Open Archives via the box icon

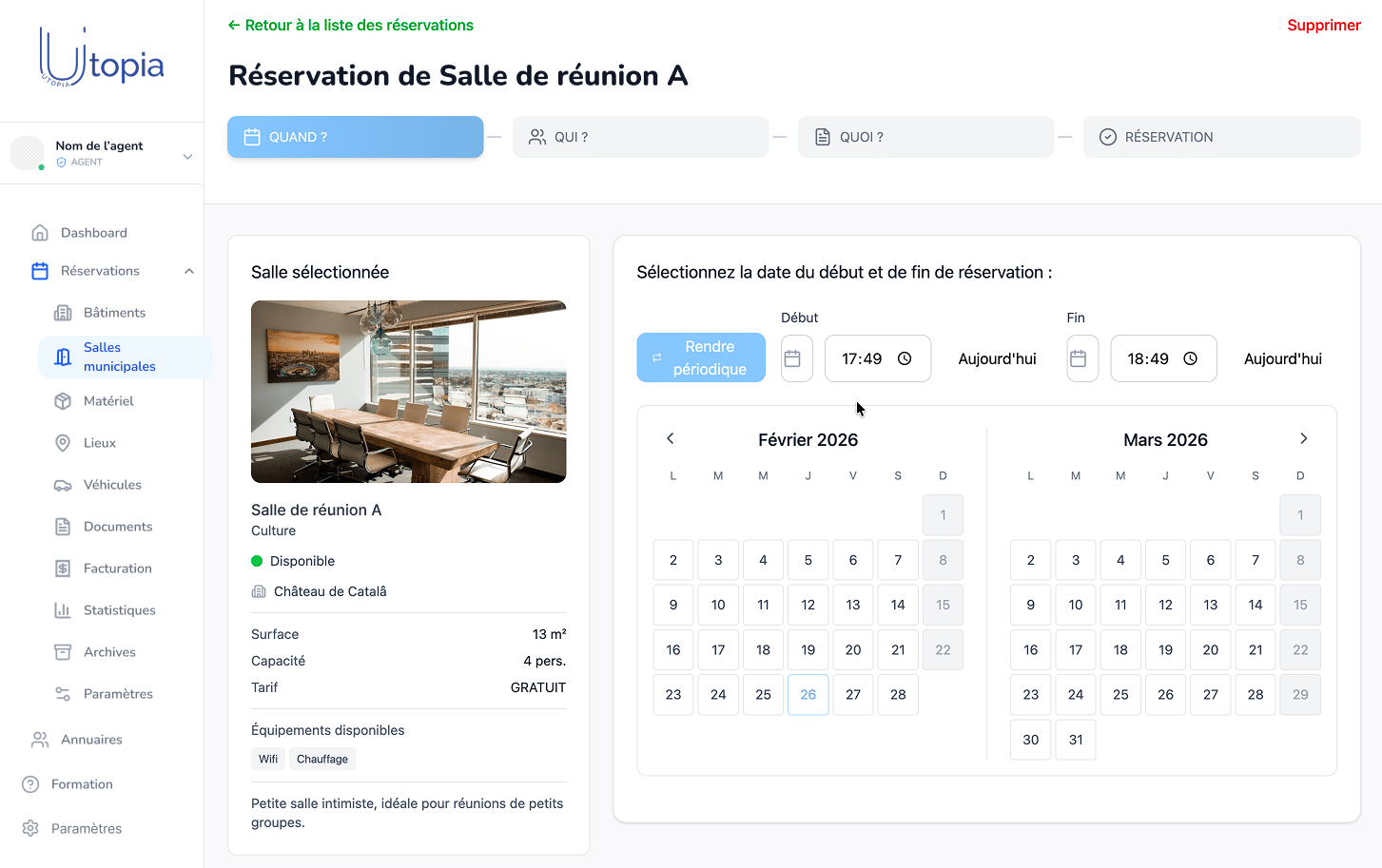coord(64,651)
